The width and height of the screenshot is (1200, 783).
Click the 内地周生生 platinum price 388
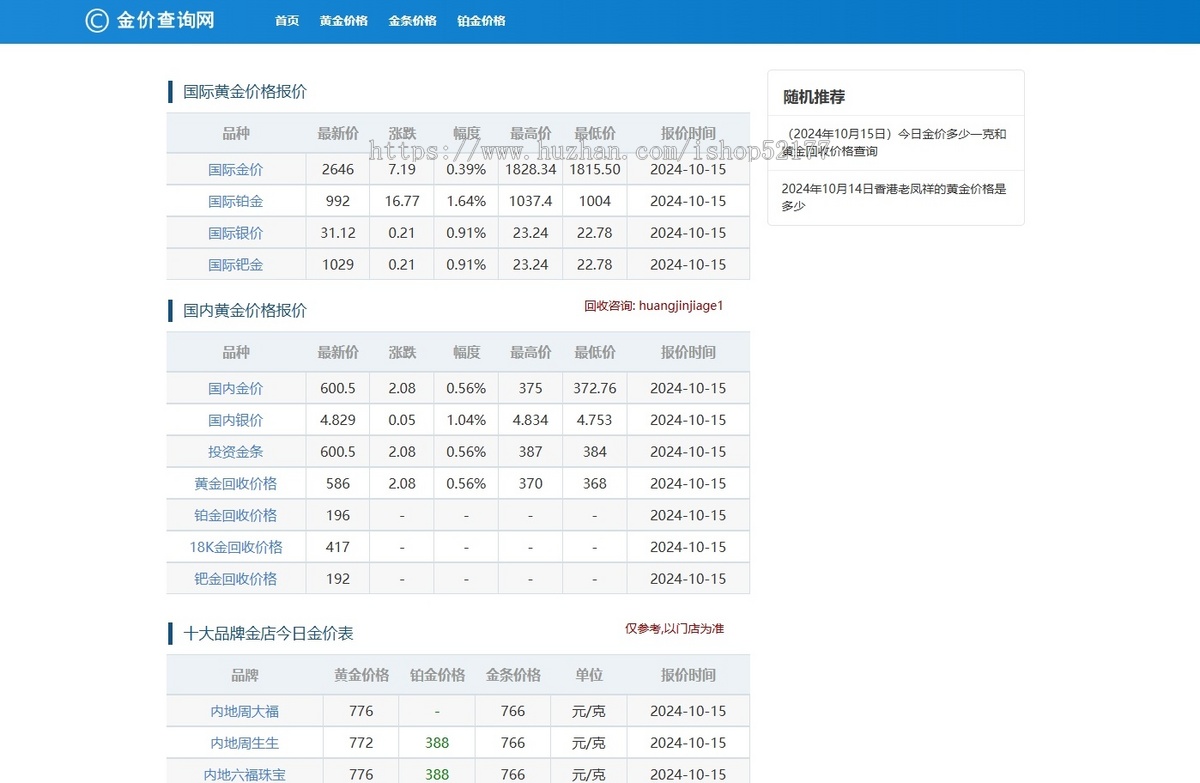click(437, 743)
